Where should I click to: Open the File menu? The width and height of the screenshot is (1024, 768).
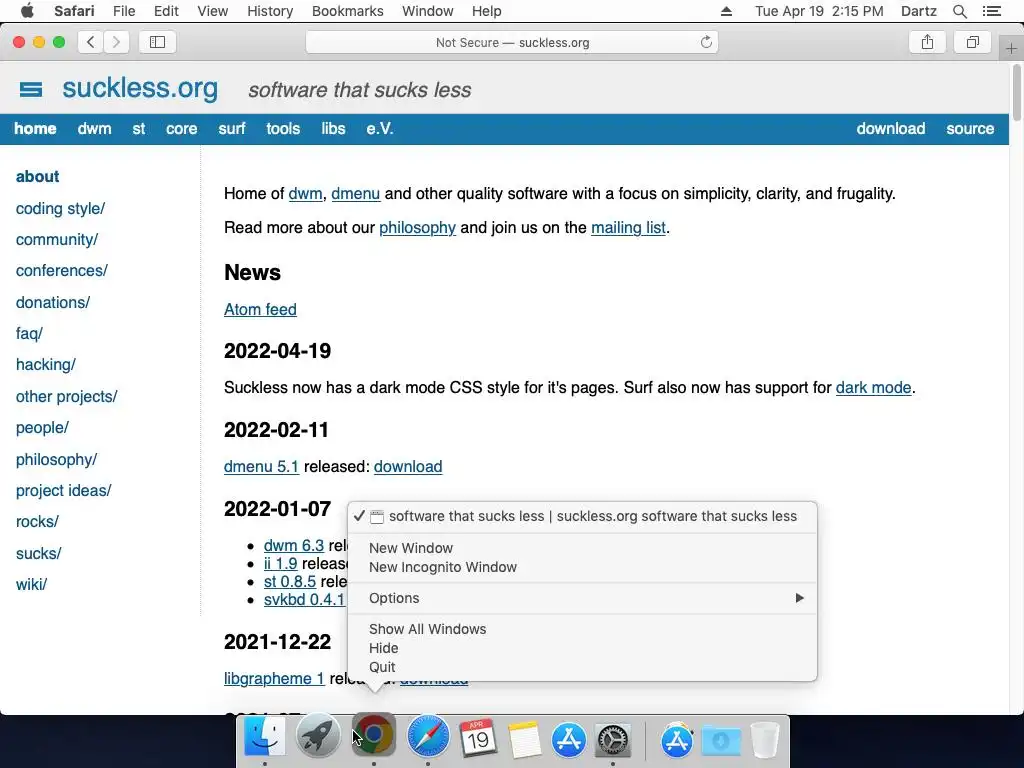pyautogui.click(x=123, y=11)
